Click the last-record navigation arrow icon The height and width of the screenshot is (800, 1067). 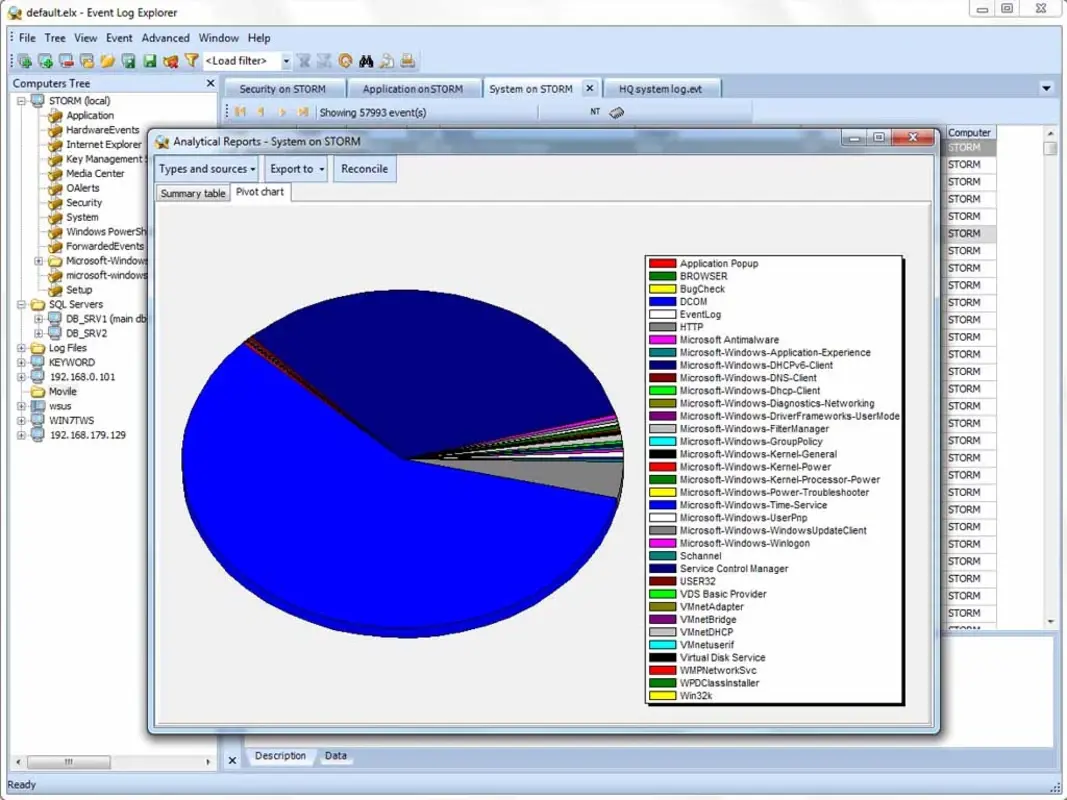(x=301, y=112)
